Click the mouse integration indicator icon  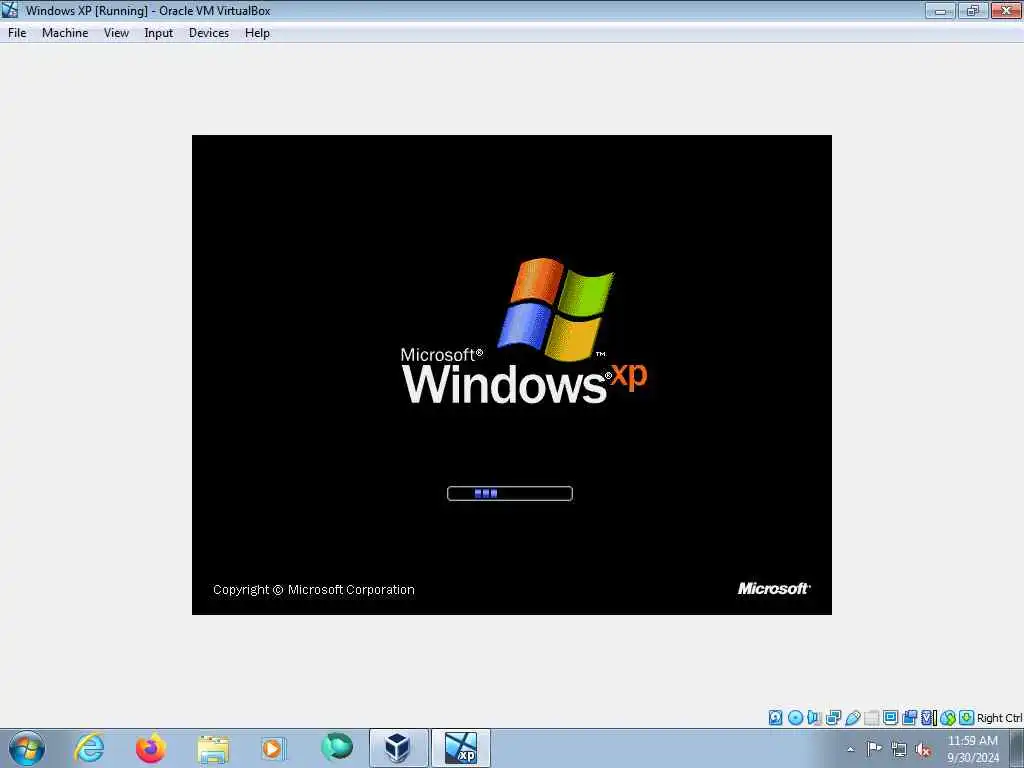pyautogui.click(x=948, y=718)
